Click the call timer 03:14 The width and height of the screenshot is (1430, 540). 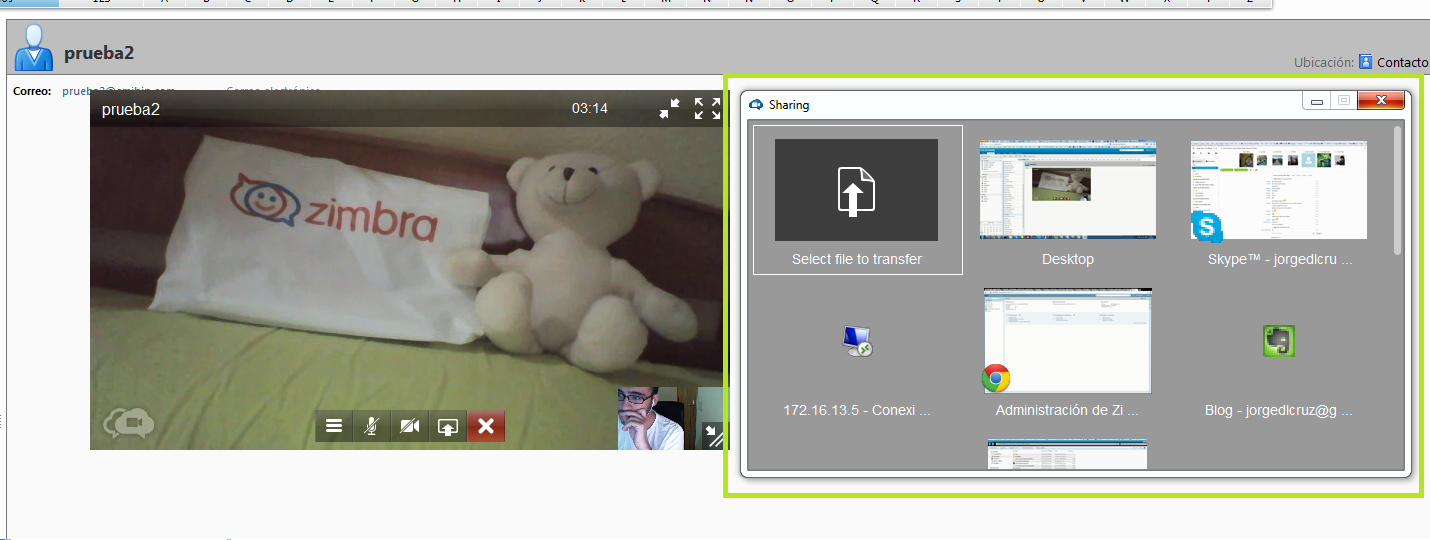tap(590, 108)
